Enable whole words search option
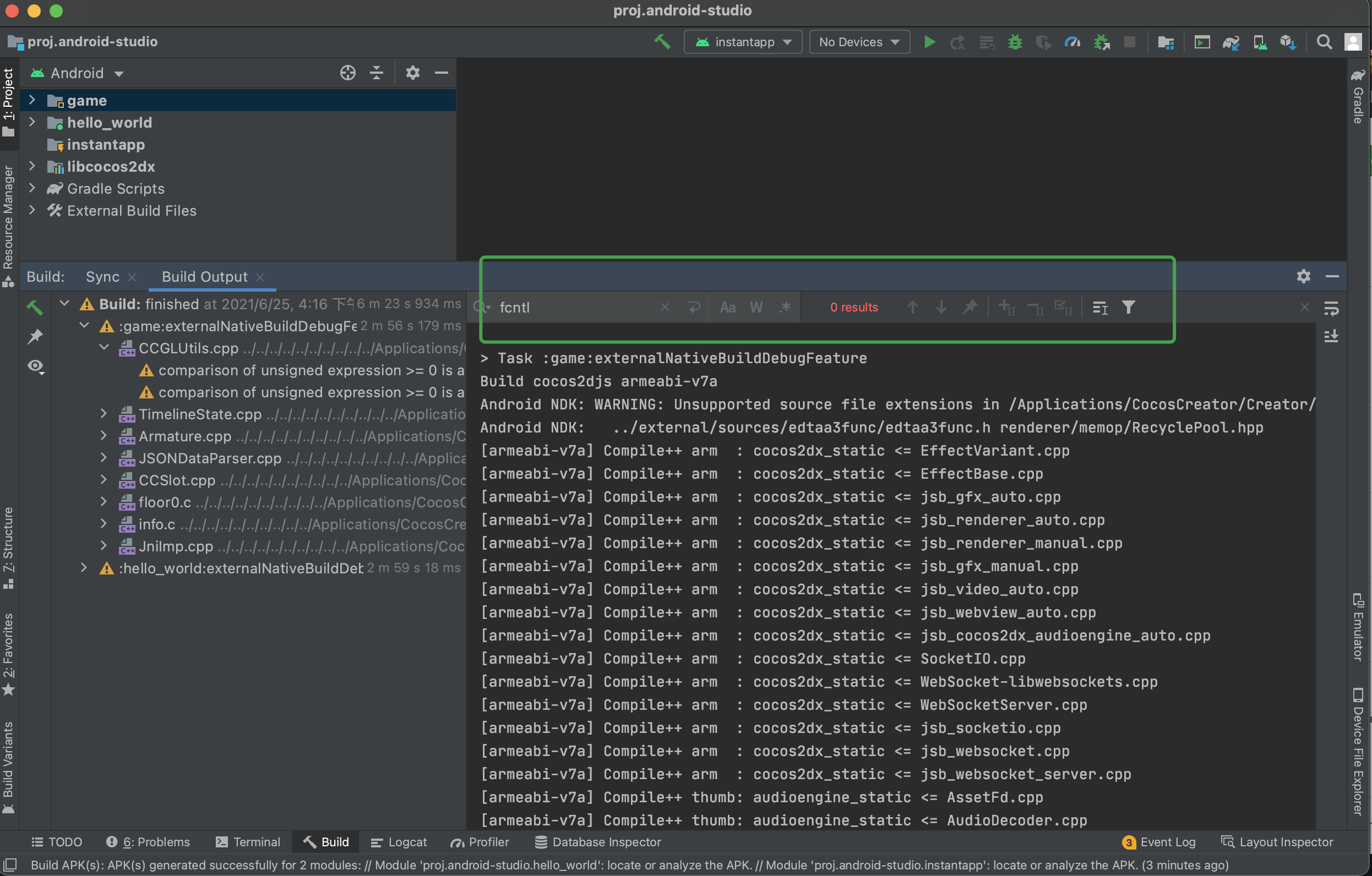The image size is (1372, 876). coord(756,307)
